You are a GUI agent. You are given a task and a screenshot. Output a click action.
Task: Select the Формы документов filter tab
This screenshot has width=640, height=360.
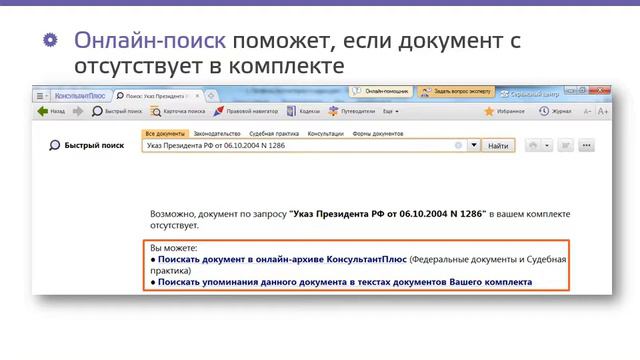pyautogui.click(x=378, y=133)
